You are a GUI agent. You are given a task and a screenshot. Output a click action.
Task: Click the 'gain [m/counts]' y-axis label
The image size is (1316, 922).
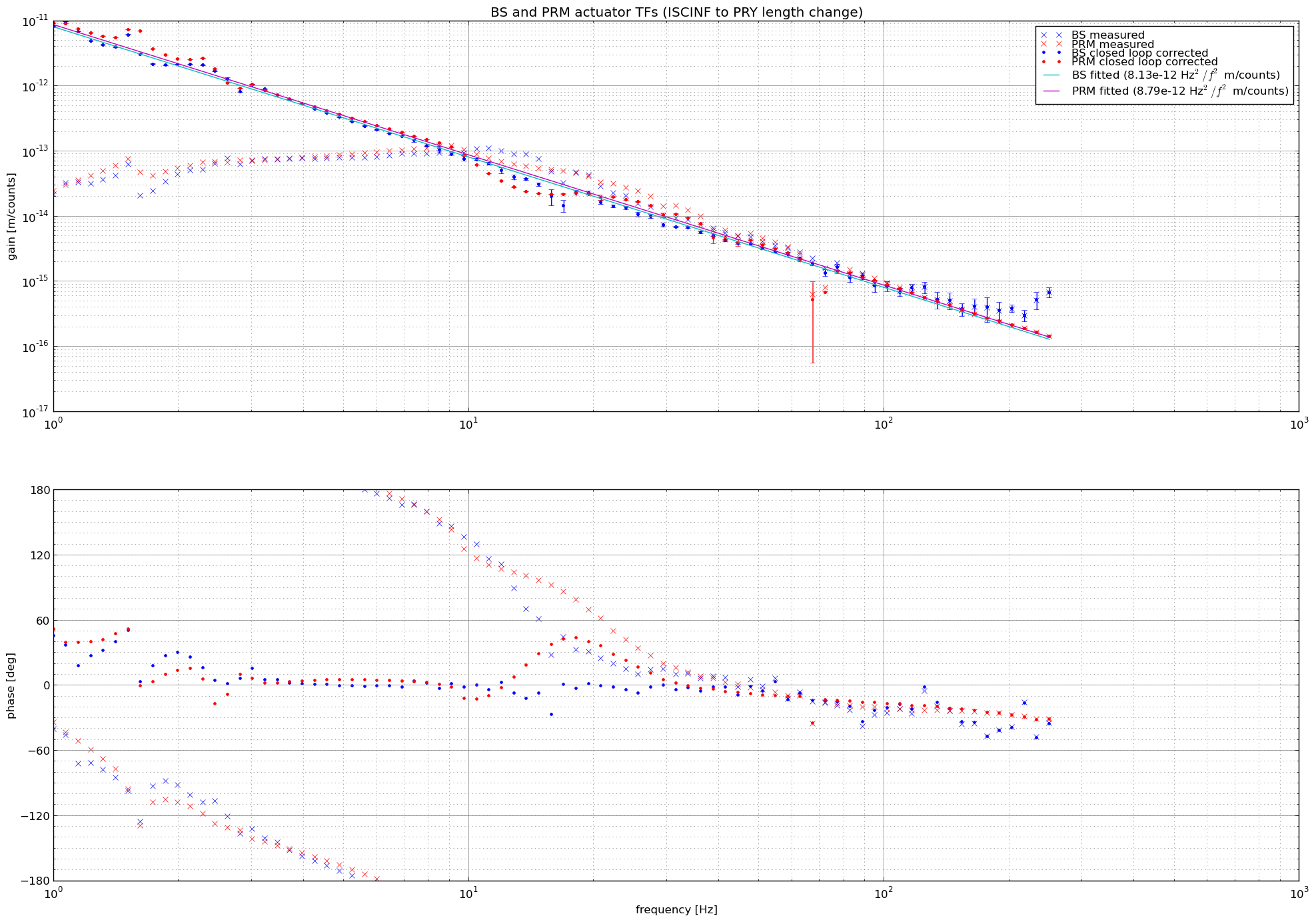11,216
